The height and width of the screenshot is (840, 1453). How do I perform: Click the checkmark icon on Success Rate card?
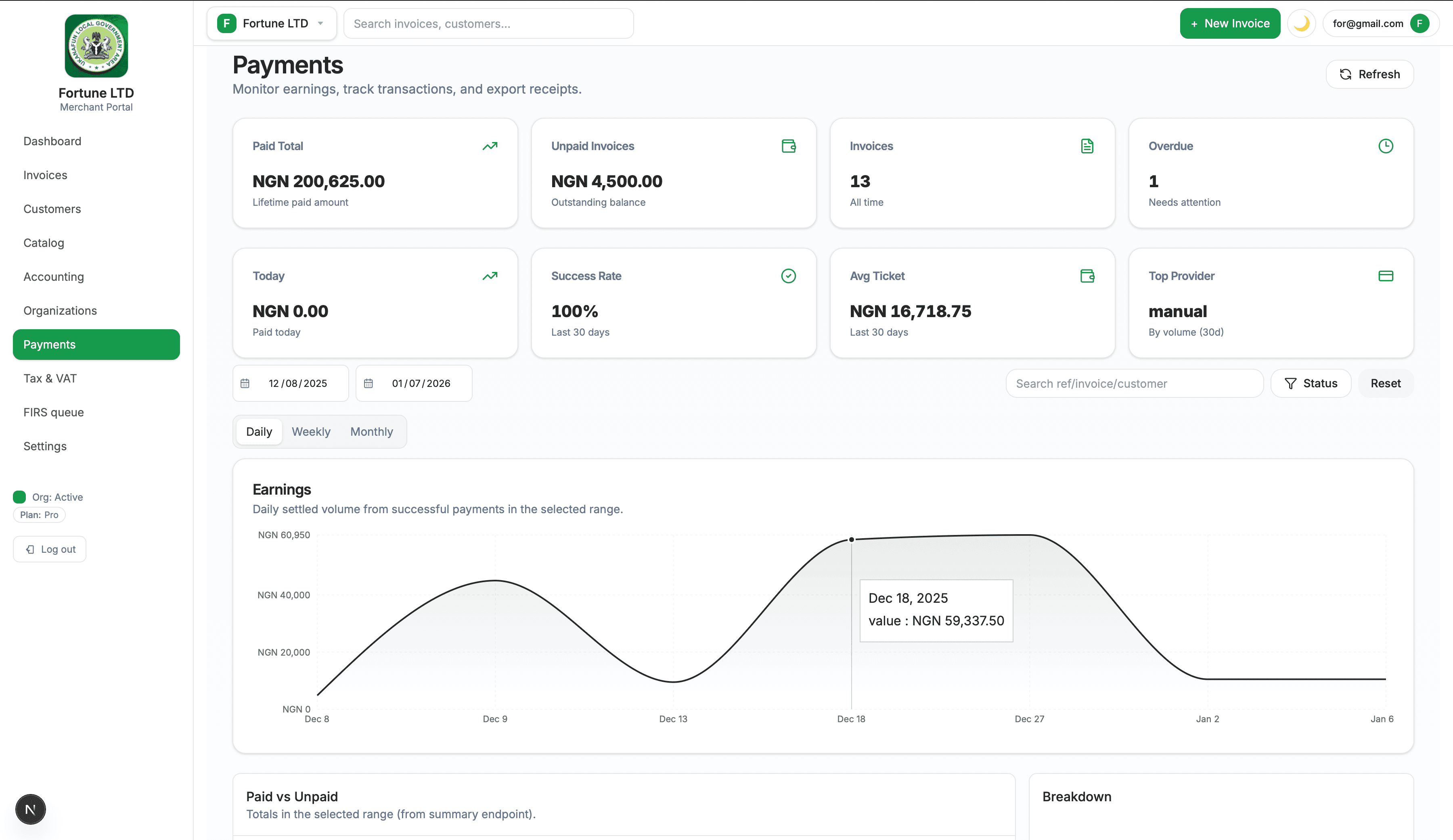coord(788,276)
